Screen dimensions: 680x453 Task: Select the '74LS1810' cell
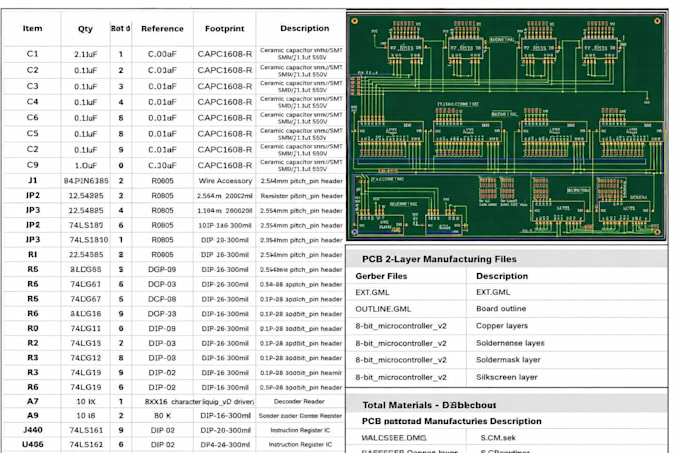coord(88,240)
